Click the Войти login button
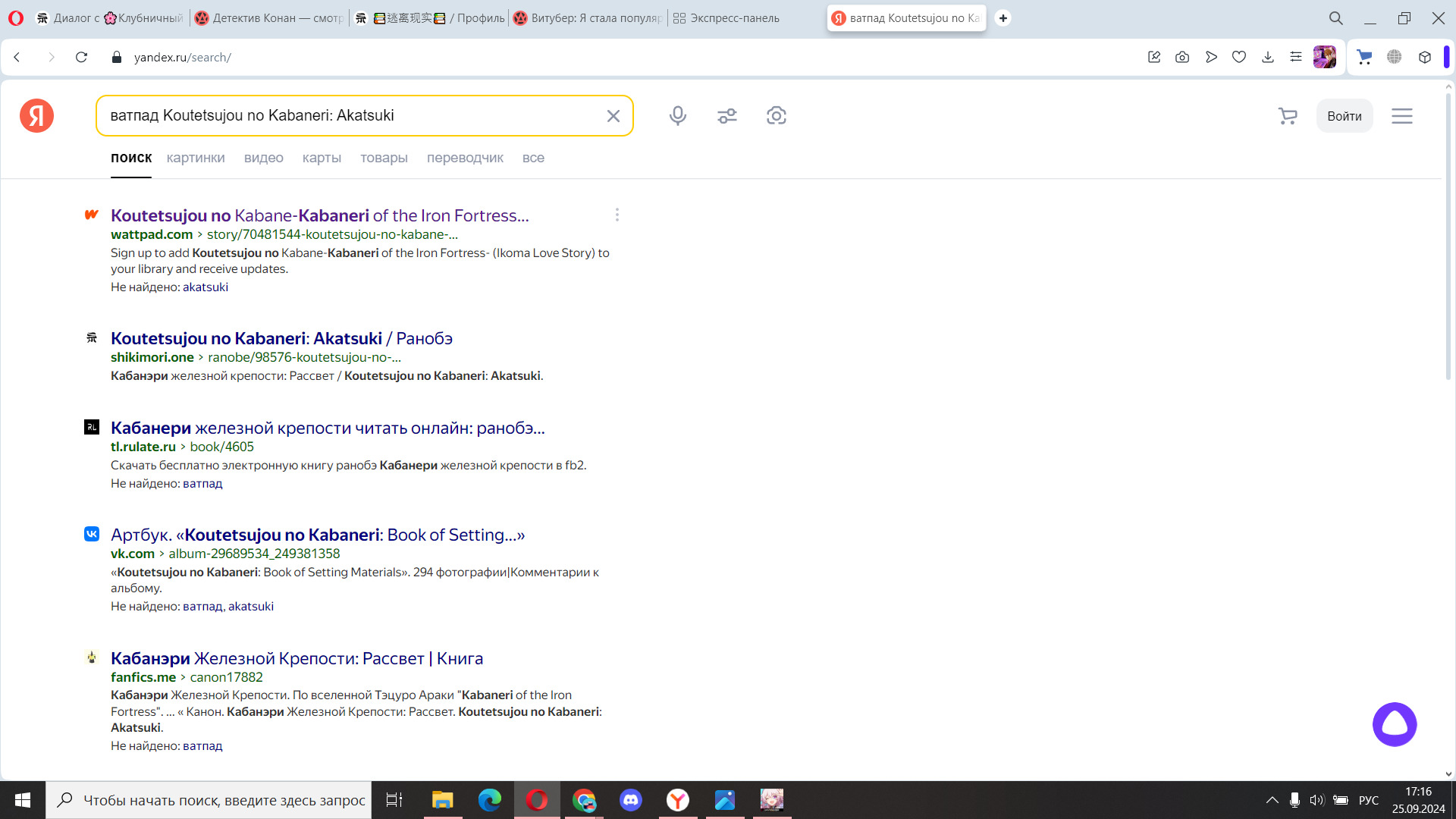 pos(1344,115)
